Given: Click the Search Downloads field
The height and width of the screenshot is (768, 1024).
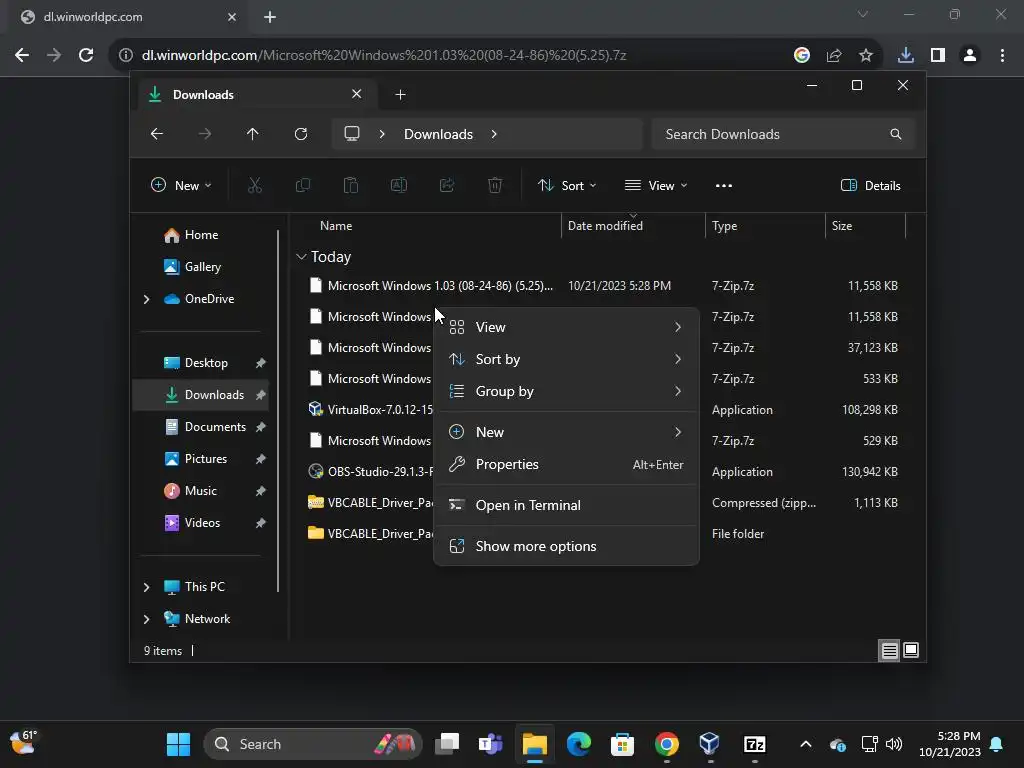Looking at the screenshot, I should [x=782, y=134].
